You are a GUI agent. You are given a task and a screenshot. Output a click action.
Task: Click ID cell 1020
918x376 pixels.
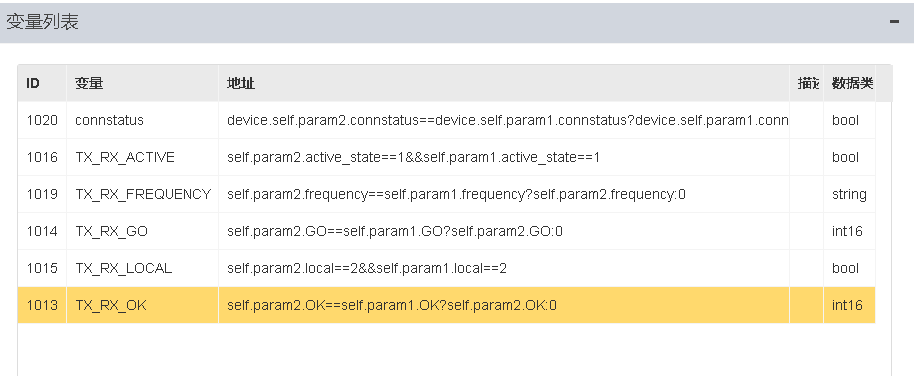coord(42,120)
